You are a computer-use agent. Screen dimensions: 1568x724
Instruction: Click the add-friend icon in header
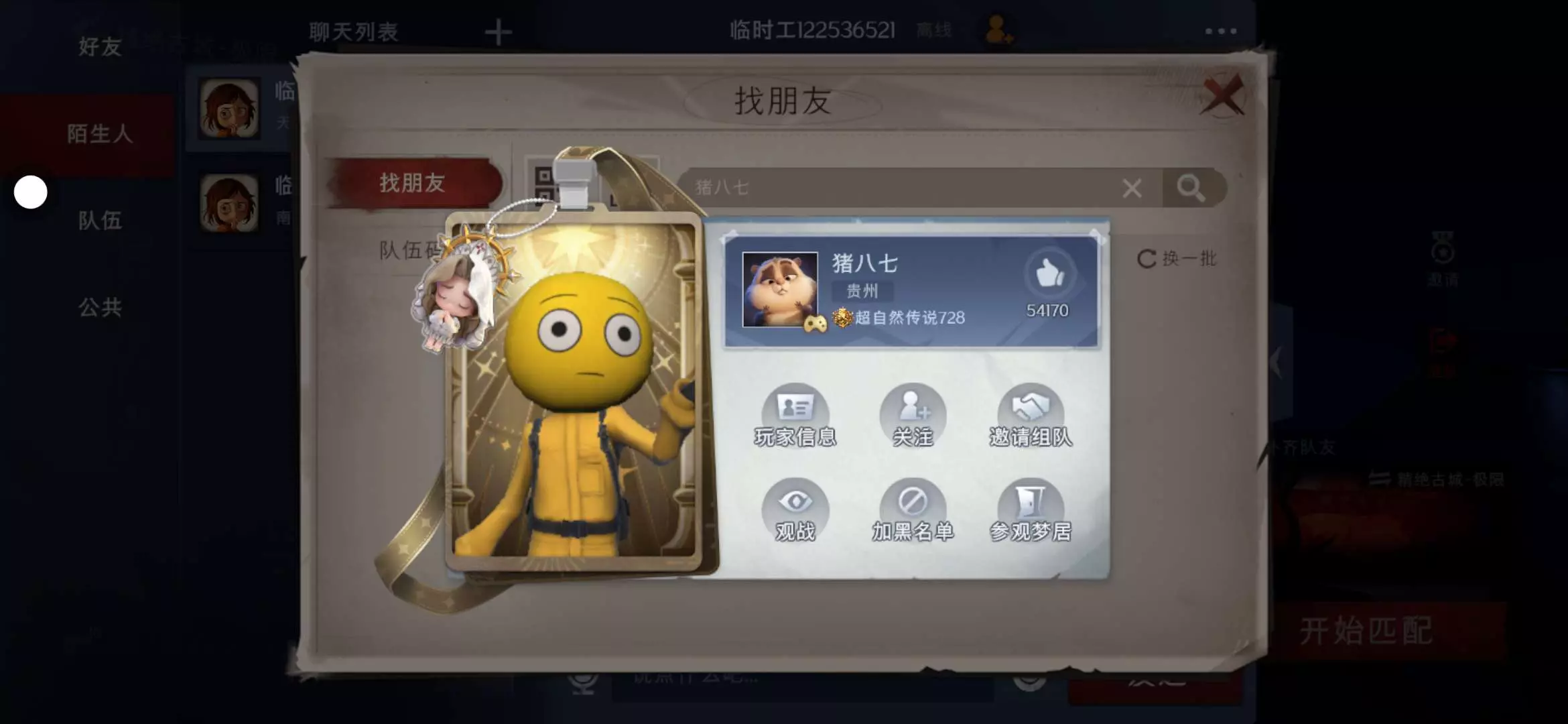coord(998,30)
